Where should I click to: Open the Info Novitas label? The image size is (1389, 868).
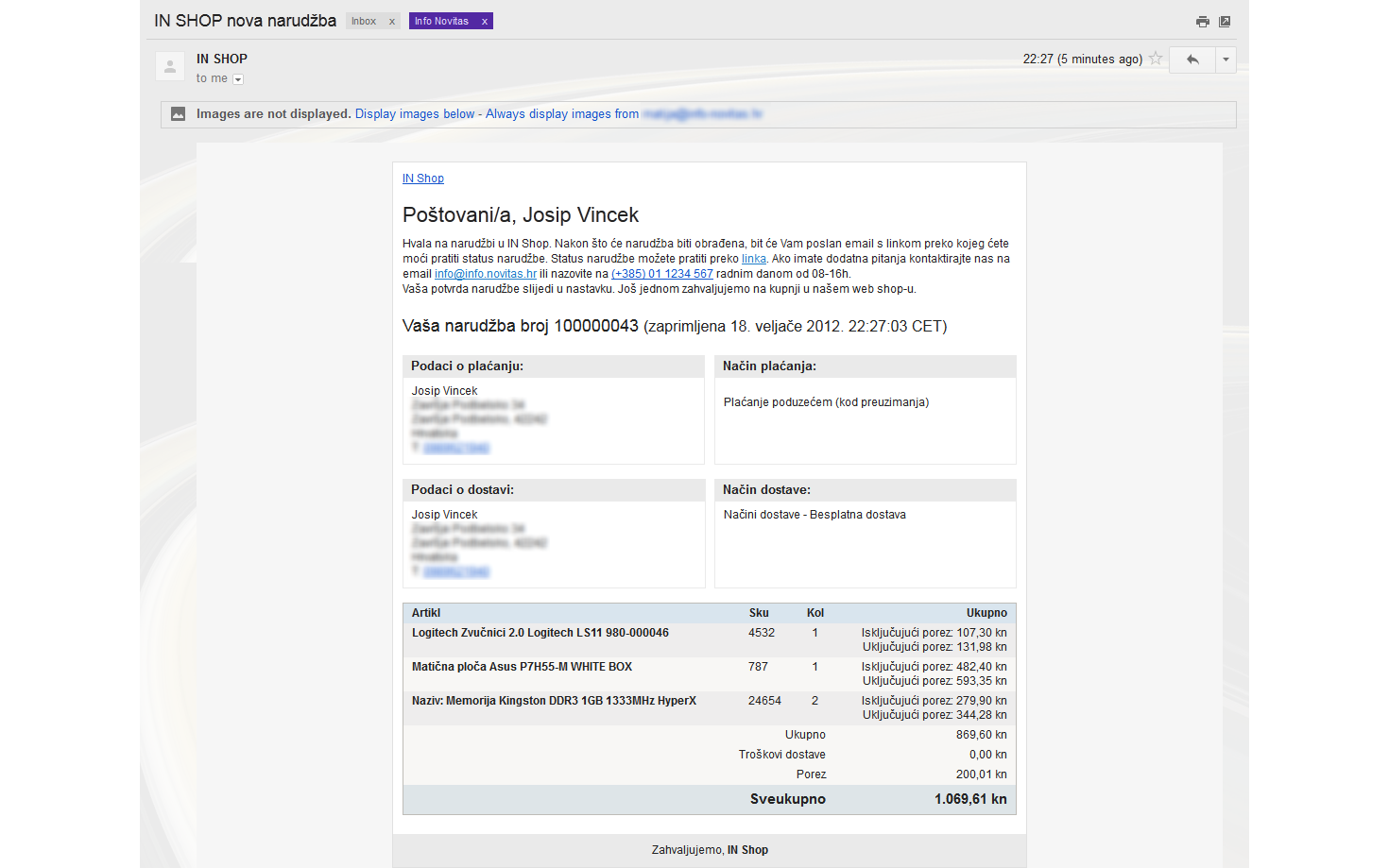pyautogui.click(x=441, y=21)
